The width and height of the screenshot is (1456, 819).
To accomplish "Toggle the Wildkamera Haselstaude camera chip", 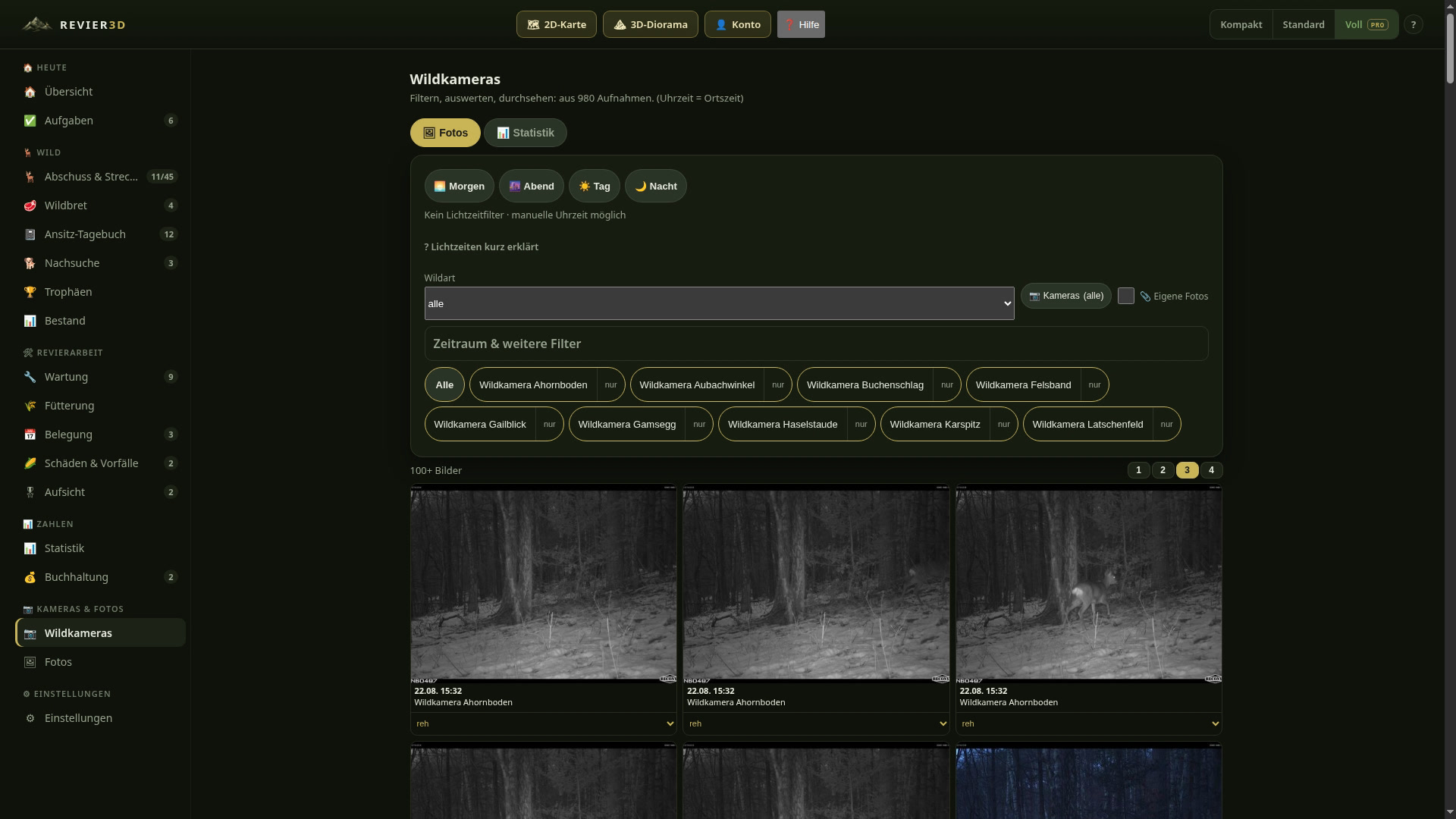I will pyautogui.click(x=783, y=424).
